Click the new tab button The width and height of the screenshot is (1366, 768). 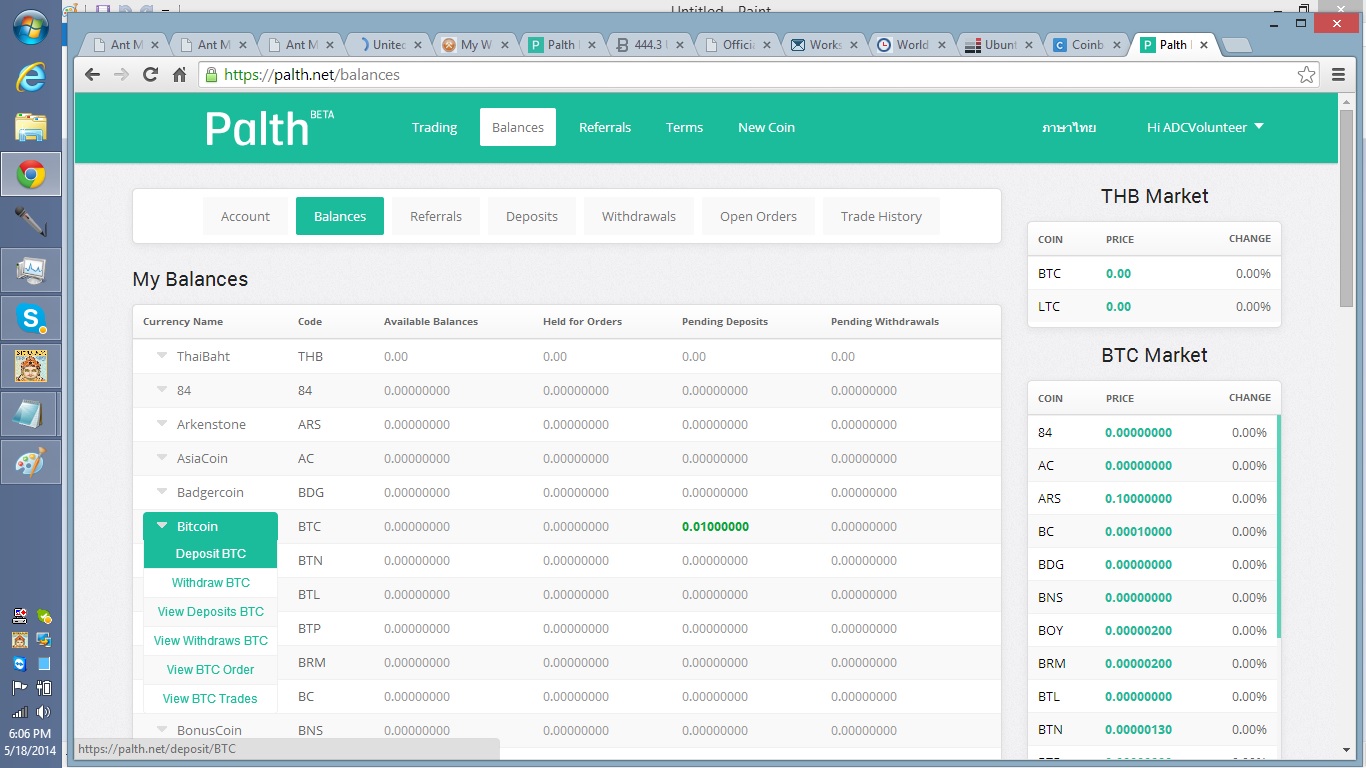[x=1237, y=45]
